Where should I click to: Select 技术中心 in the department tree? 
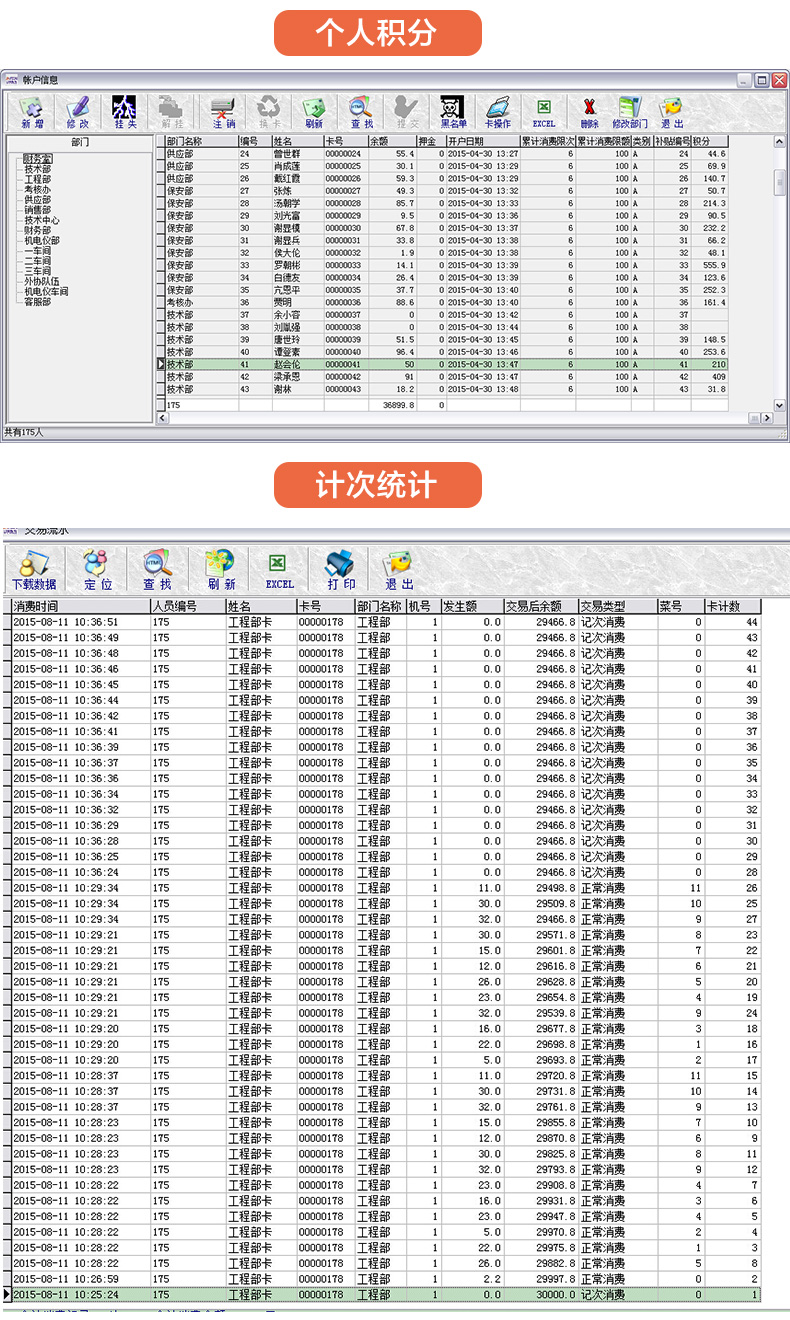(x=41, y=220)
